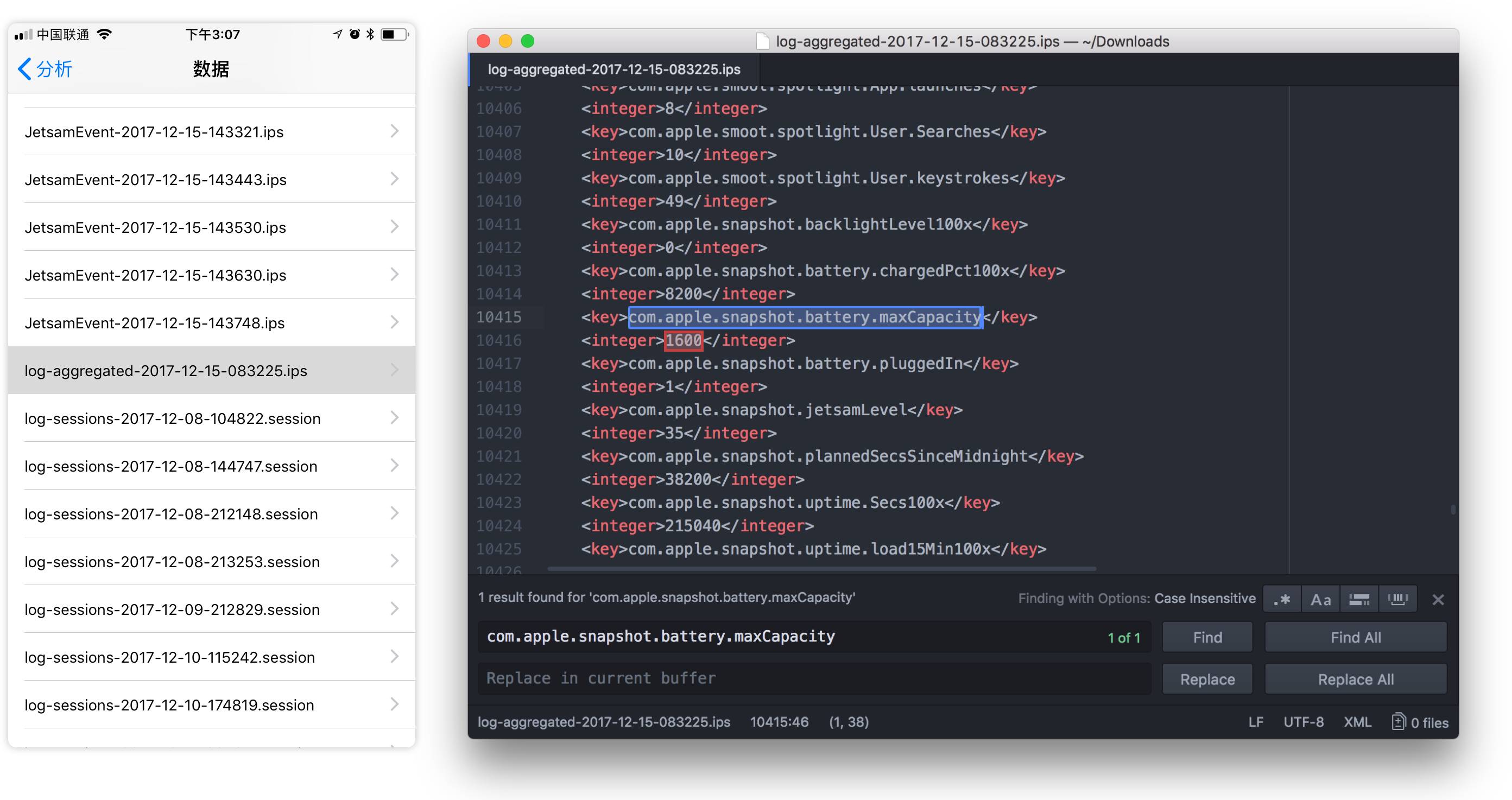Click chevron on JetsamEvent-143321 row
Image resolution: width=1512 pixels, height=800 pixels.
coord(395,131)
